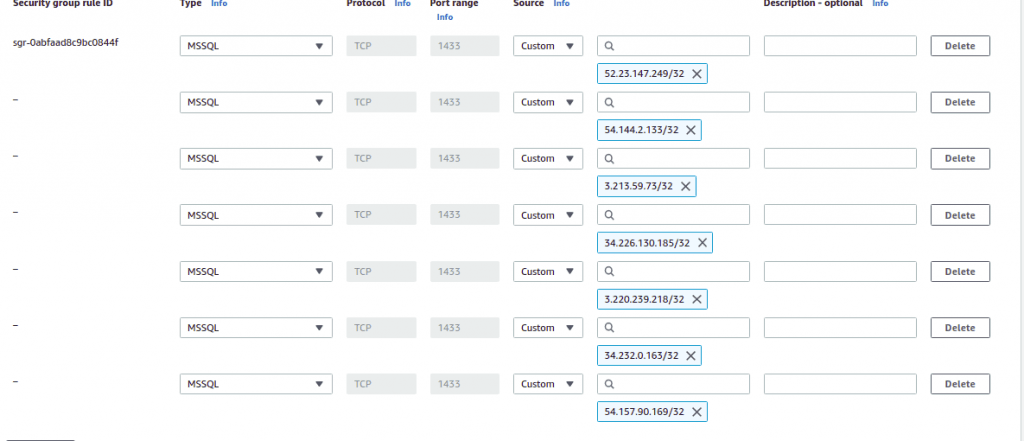
Task: Delete the rule with source 52.23.147.249/32
Action: pyautogui.click(x=959, y=46)
